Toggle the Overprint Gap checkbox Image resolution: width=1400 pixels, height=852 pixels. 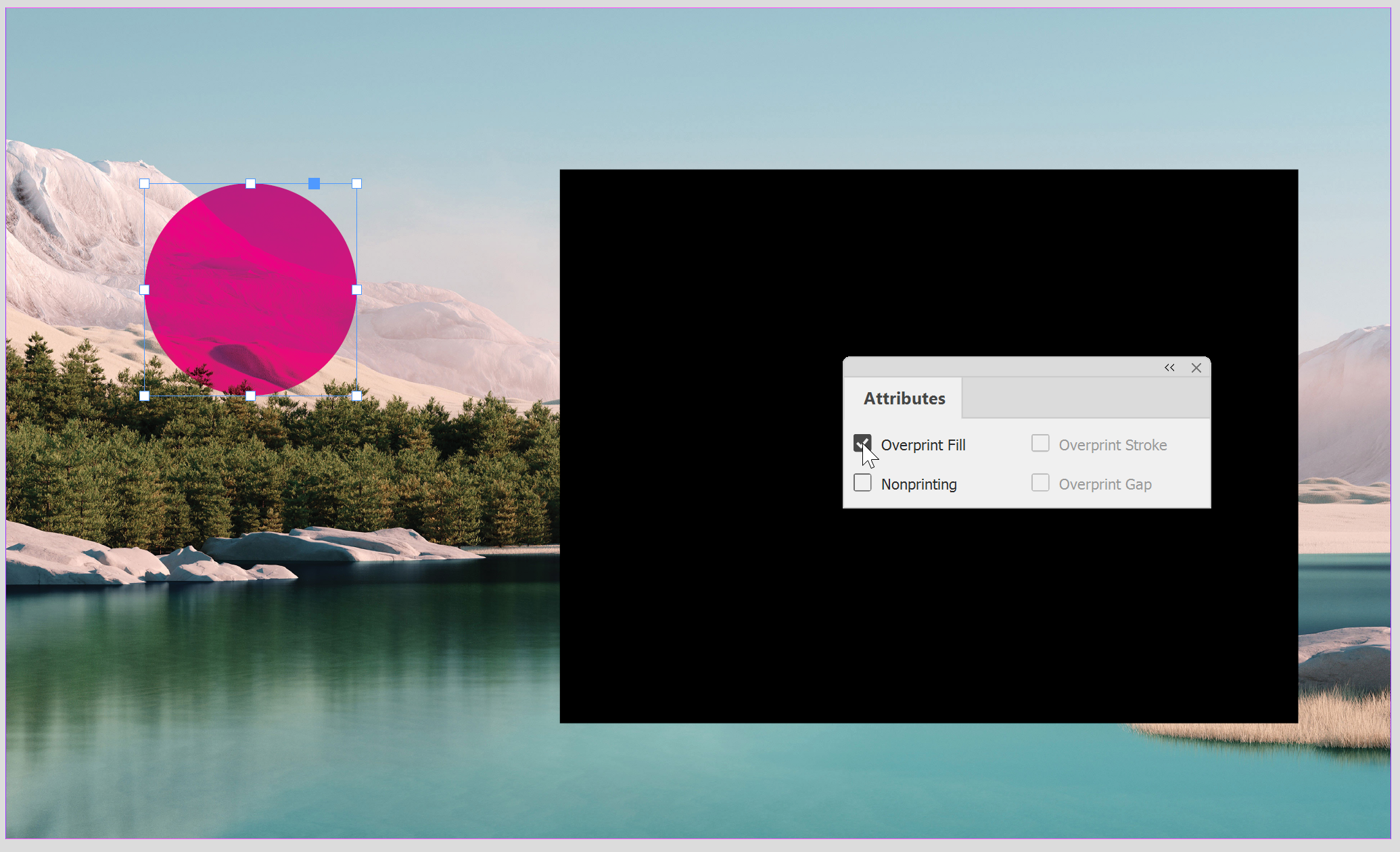pyautogui.click(x=1040, y=483)
